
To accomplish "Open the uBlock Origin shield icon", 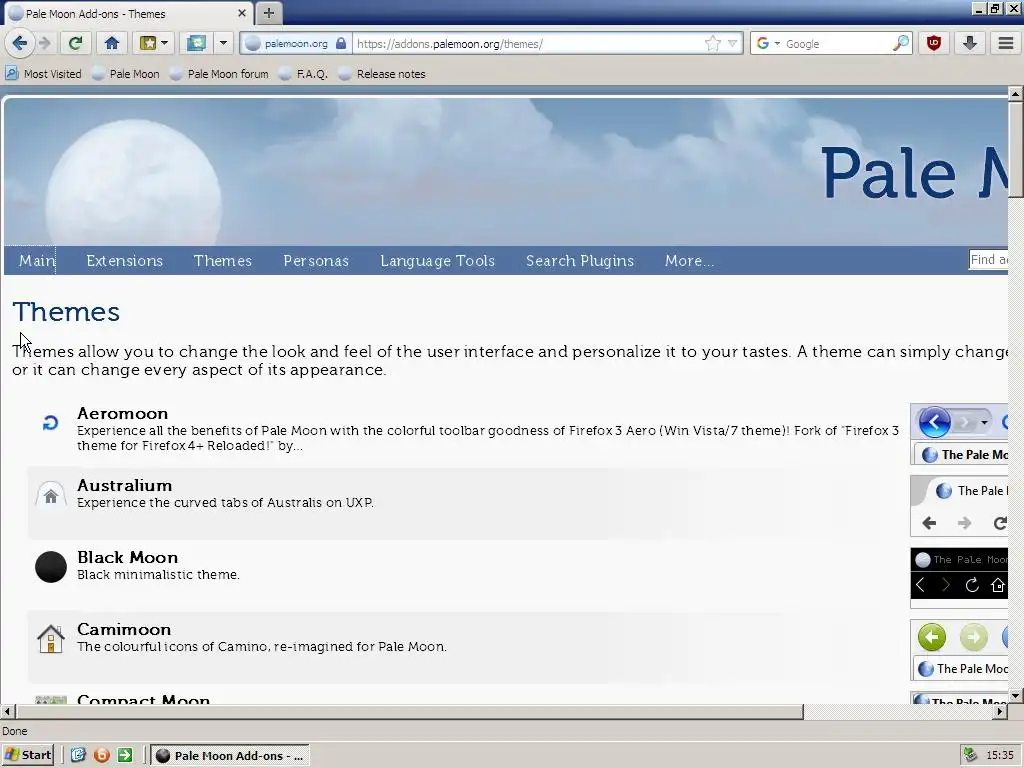I will 934,44.
